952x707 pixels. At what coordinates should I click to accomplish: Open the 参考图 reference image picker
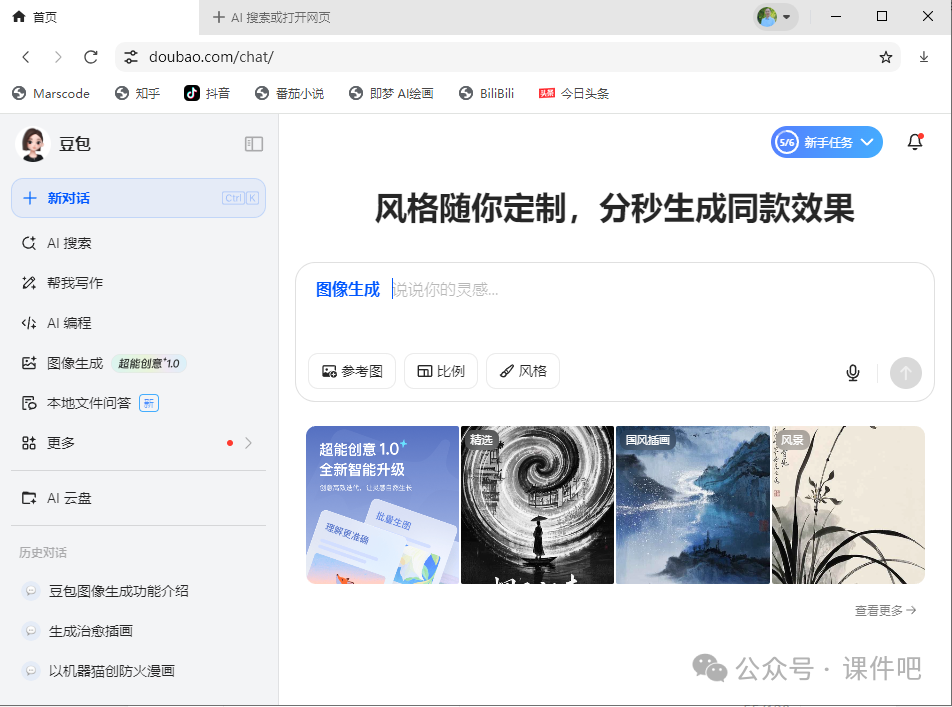click(351, 371)
